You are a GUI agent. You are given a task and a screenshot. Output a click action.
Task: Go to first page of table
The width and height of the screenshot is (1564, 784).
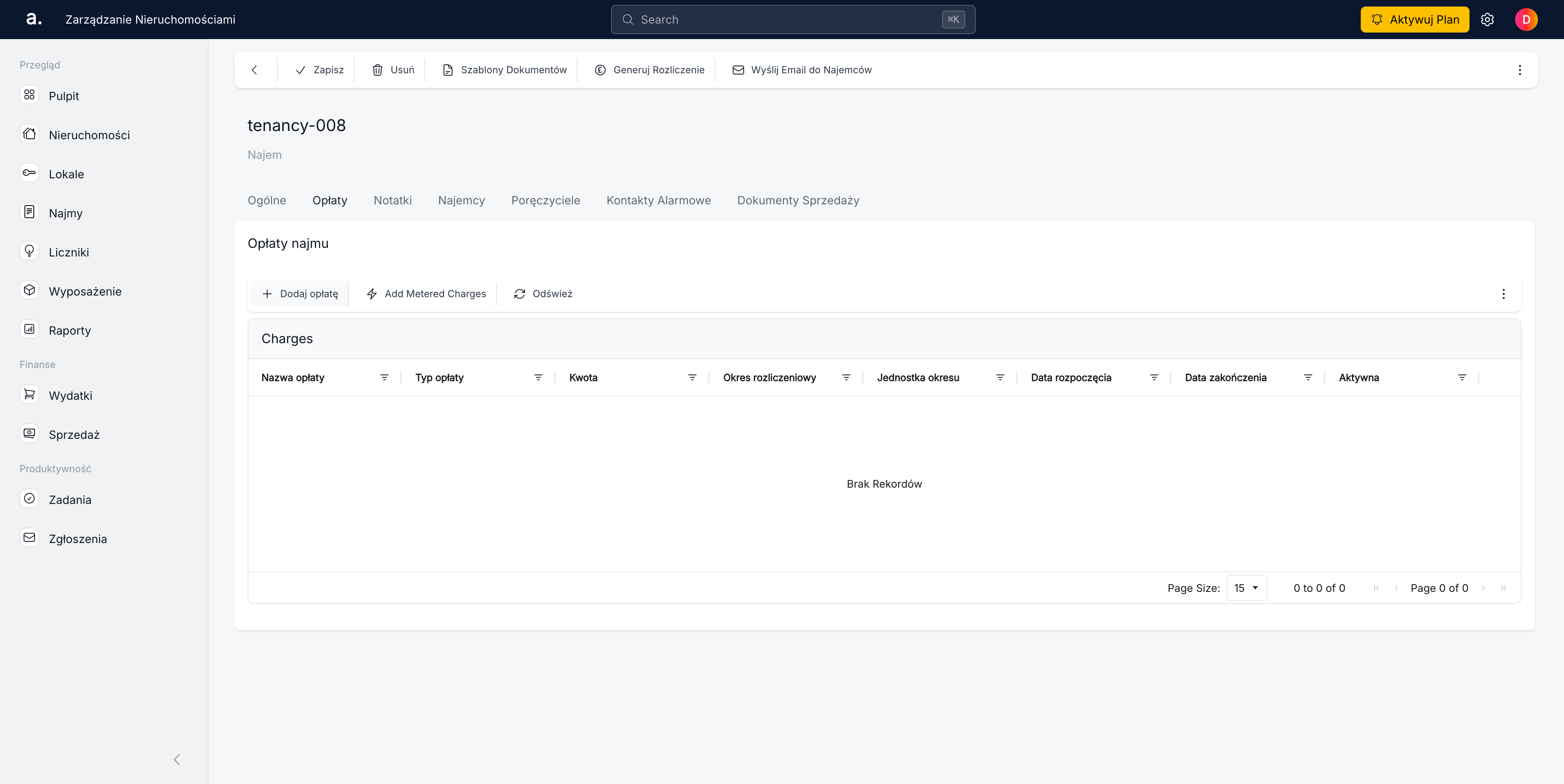pyautogui.click(x=1376, y=588)
